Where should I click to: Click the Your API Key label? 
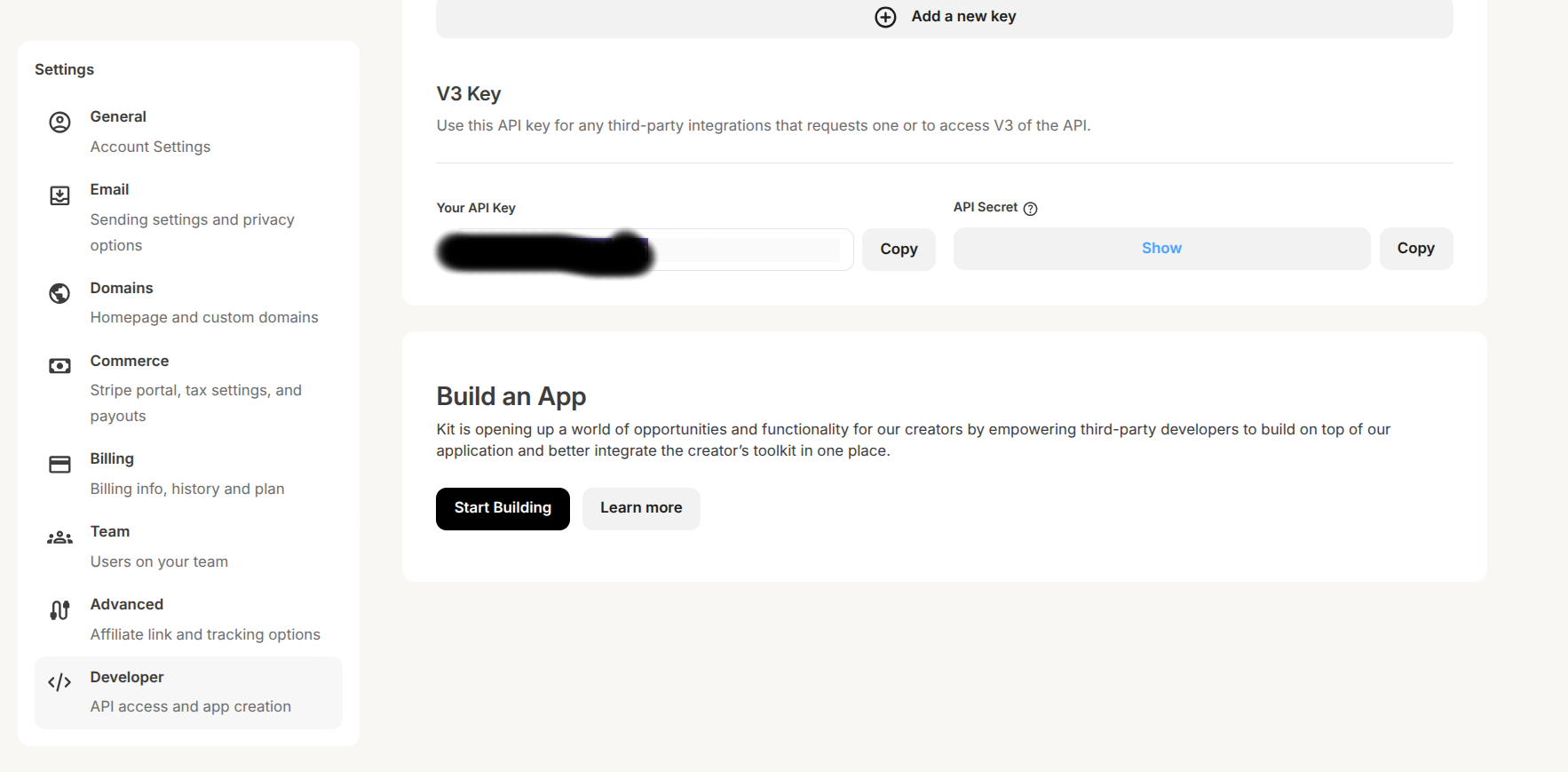(x=476, y=208)
